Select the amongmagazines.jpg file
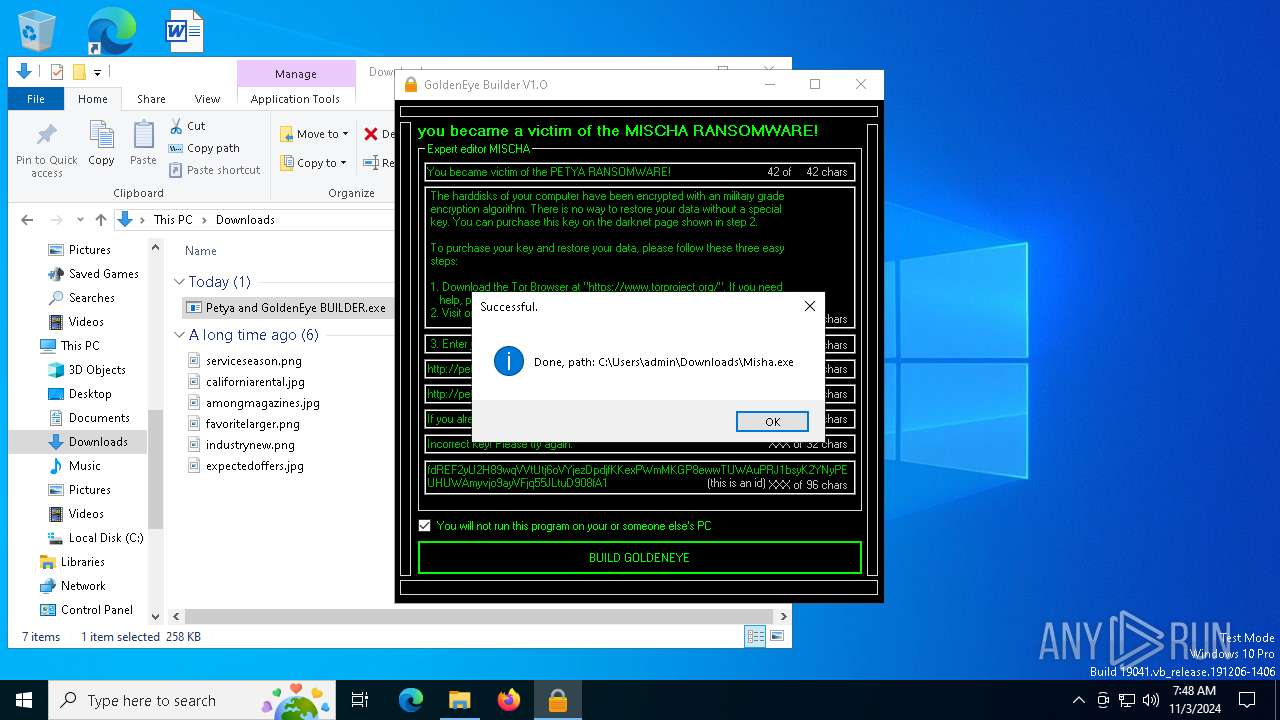The width and height of the screenshot is (1280, 720). point(254,403)
